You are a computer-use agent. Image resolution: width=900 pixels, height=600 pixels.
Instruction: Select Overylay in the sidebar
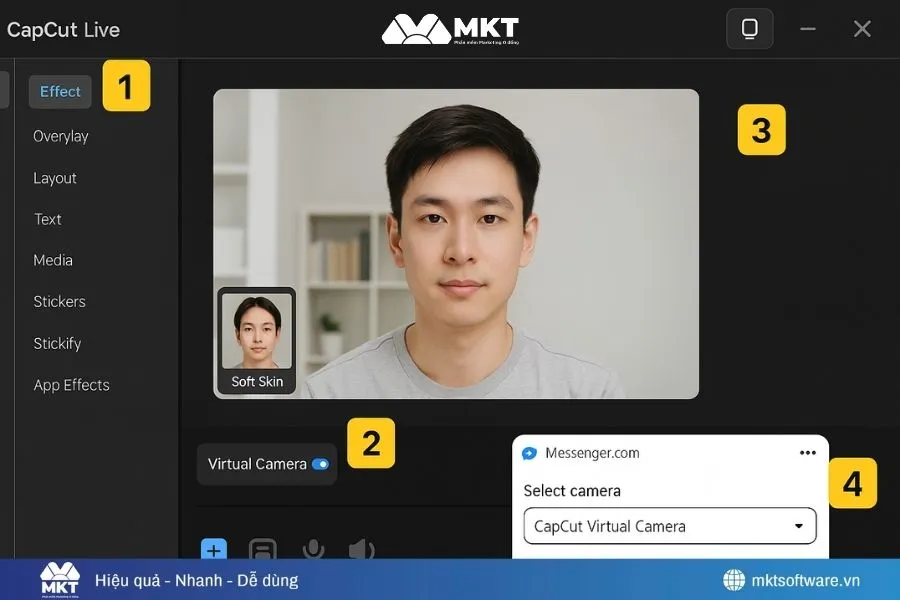(60, 136)
